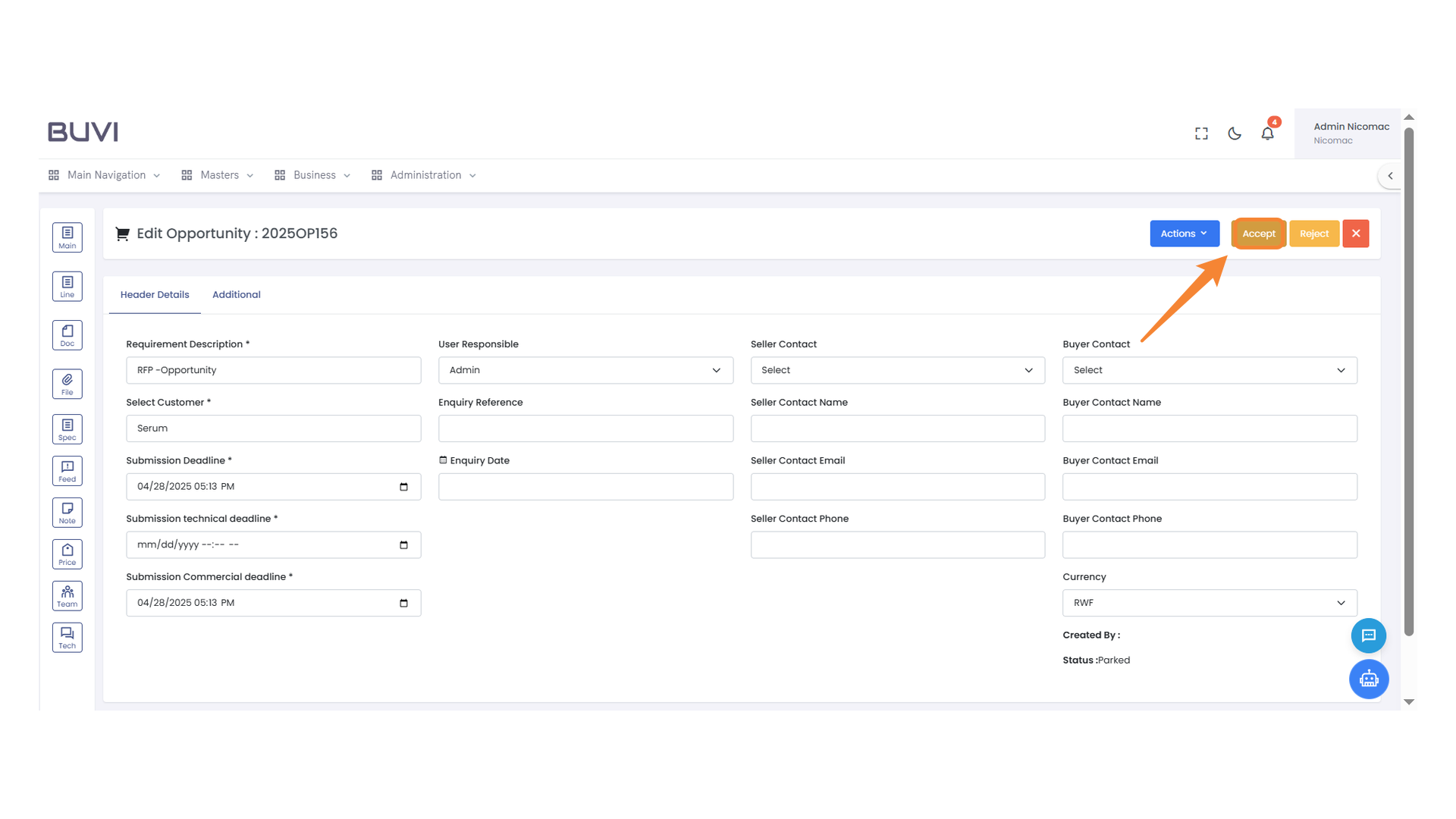
Task: Click the notifications bell icon
Action: pyautogui.click(x=1267, y=133)
